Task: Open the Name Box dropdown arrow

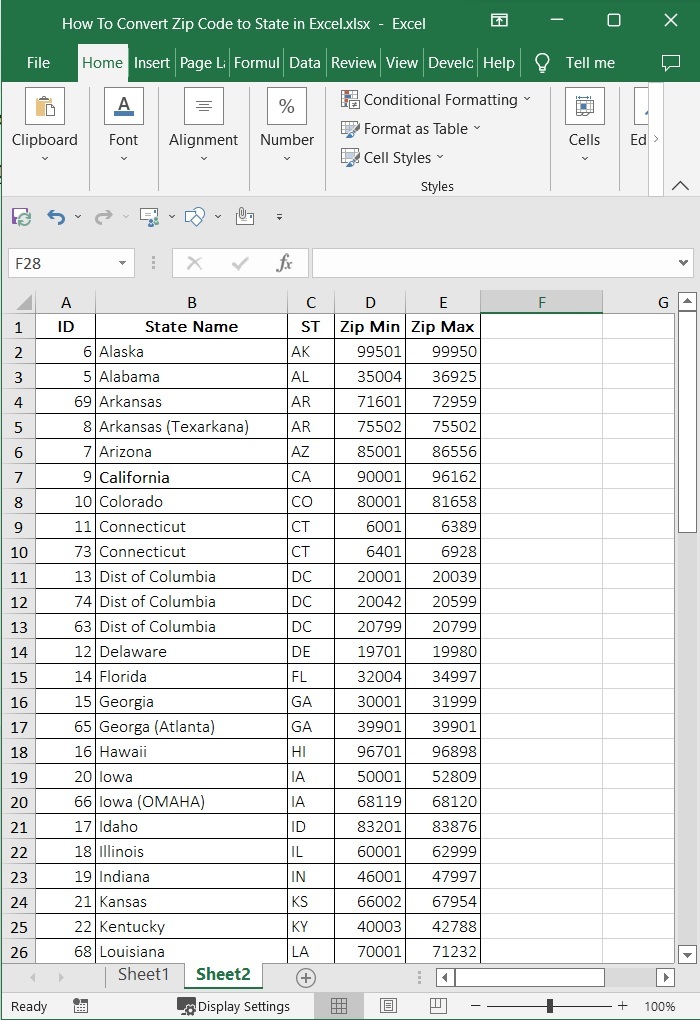Action: (x=122, y=263)
